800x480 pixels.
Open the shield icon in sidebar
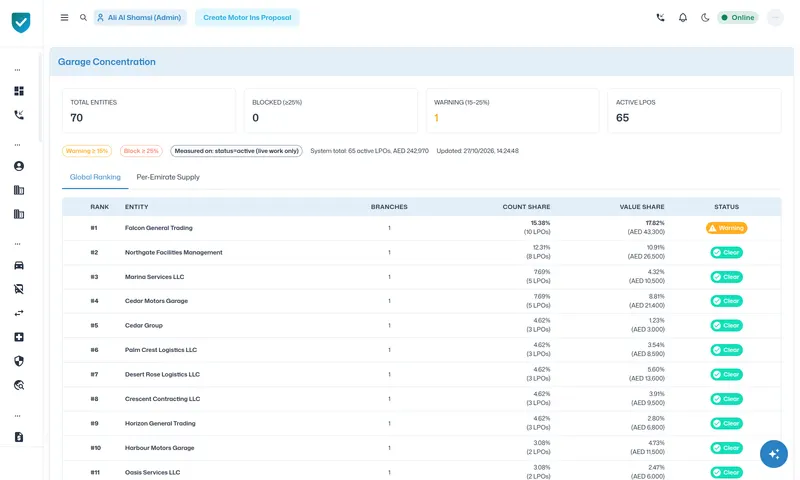[x=19, y=361]
